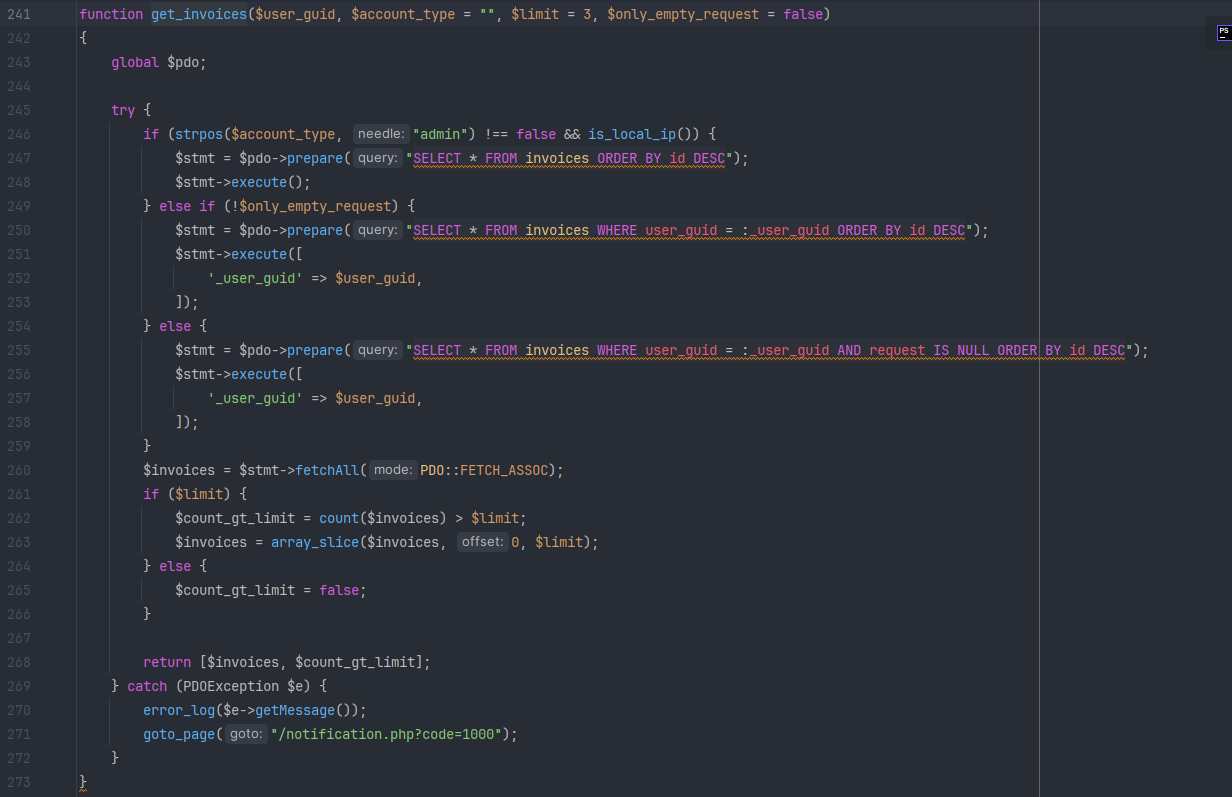Click the "needle:" inlay hint
The width and height of the screenshot is (1232, 797).
[381, 134]
